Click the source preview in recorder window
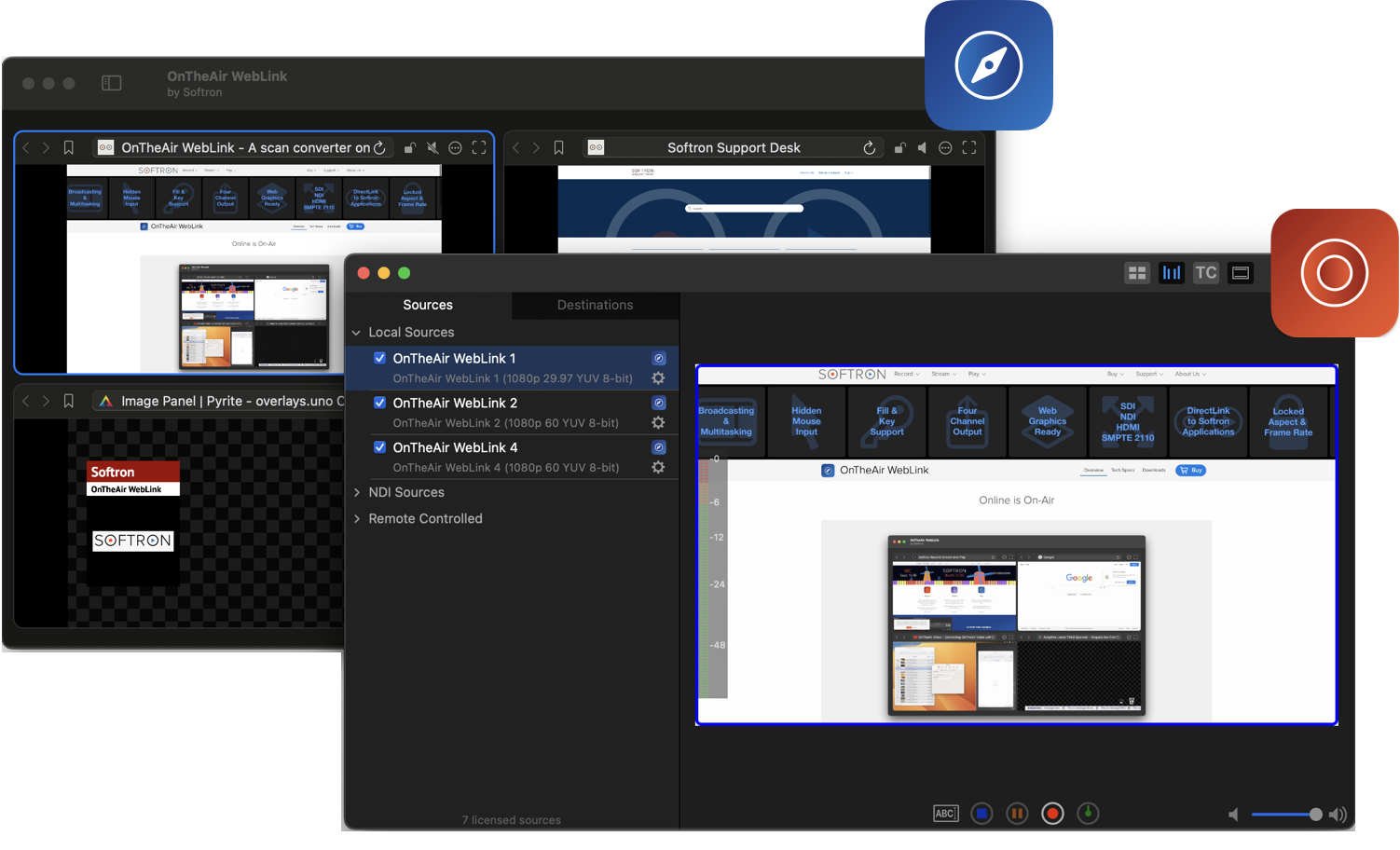 coord(1017,545)
